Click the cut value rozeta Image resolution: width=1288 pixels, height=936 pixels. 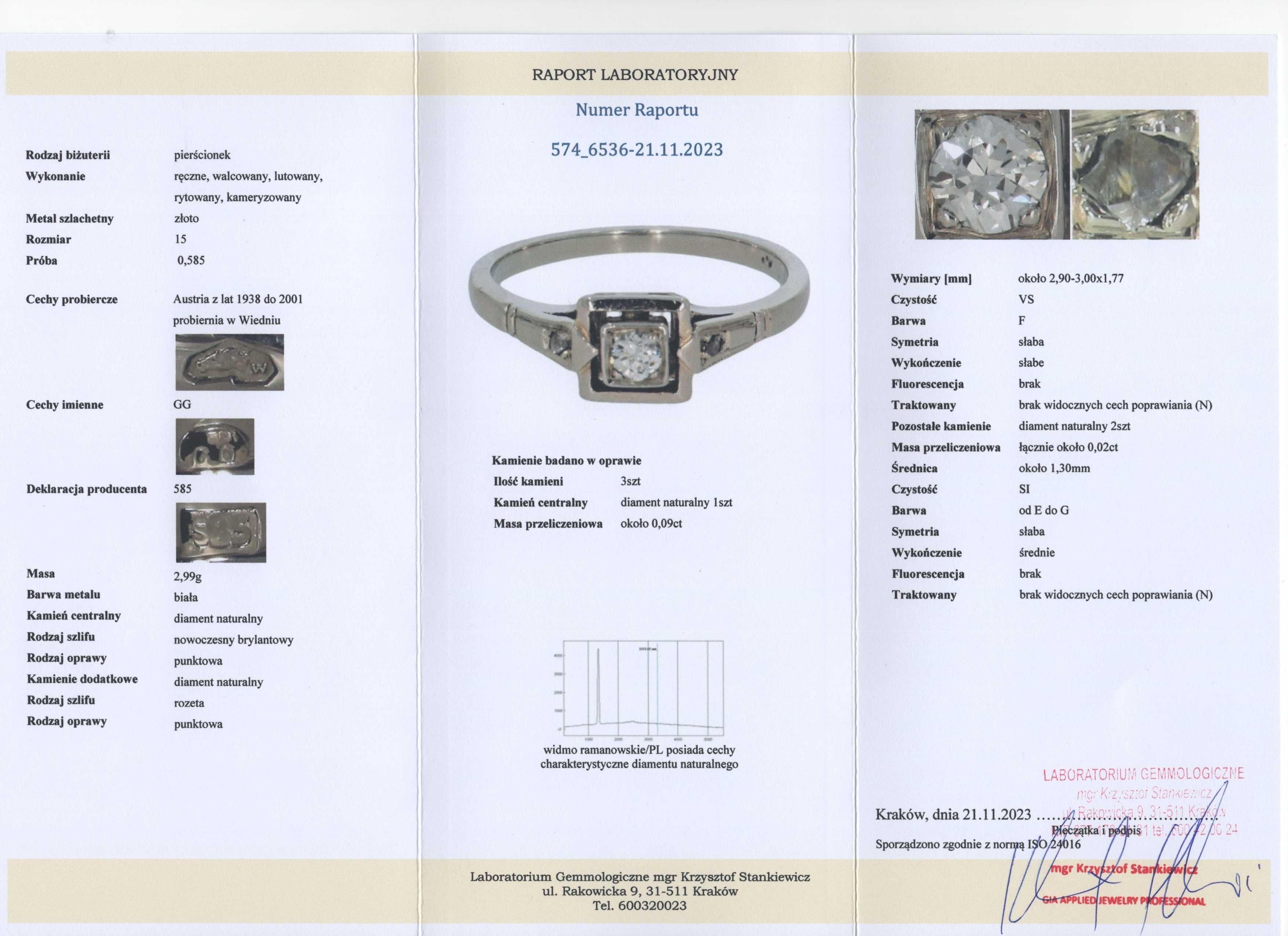(189, 703)
